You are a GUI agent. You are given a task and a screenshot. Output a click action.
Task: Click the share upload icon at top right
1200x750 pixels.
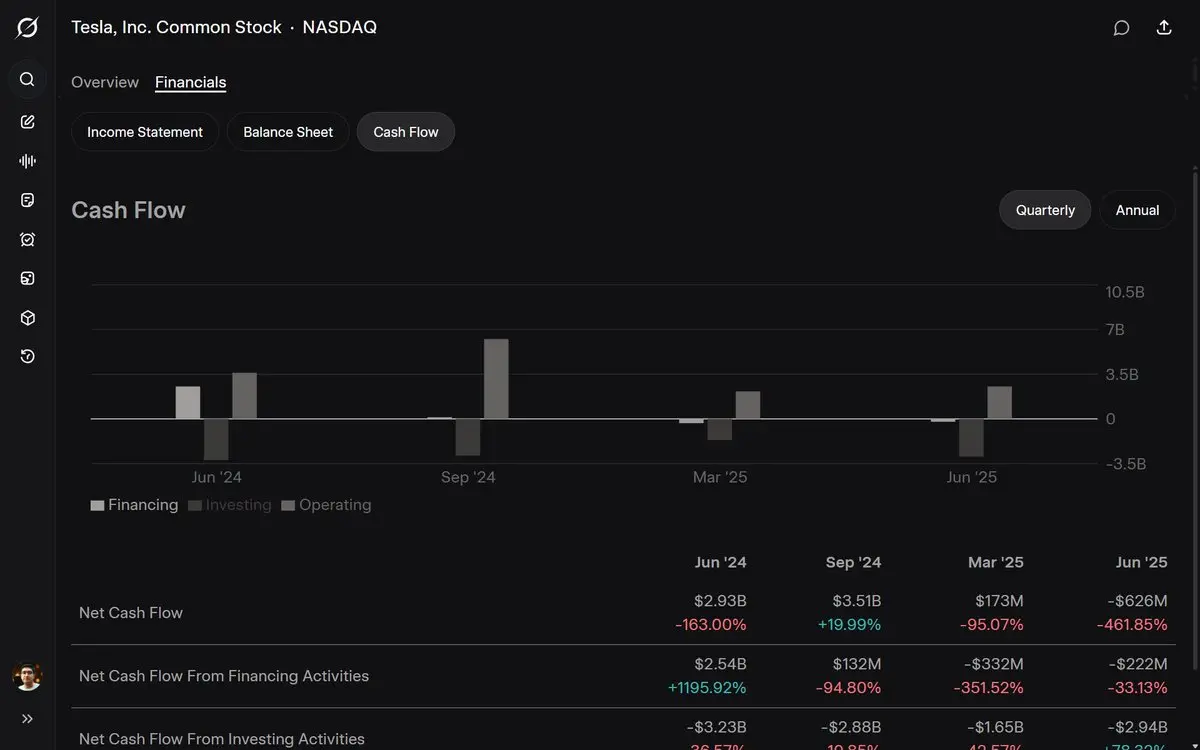click(1164, 28)
